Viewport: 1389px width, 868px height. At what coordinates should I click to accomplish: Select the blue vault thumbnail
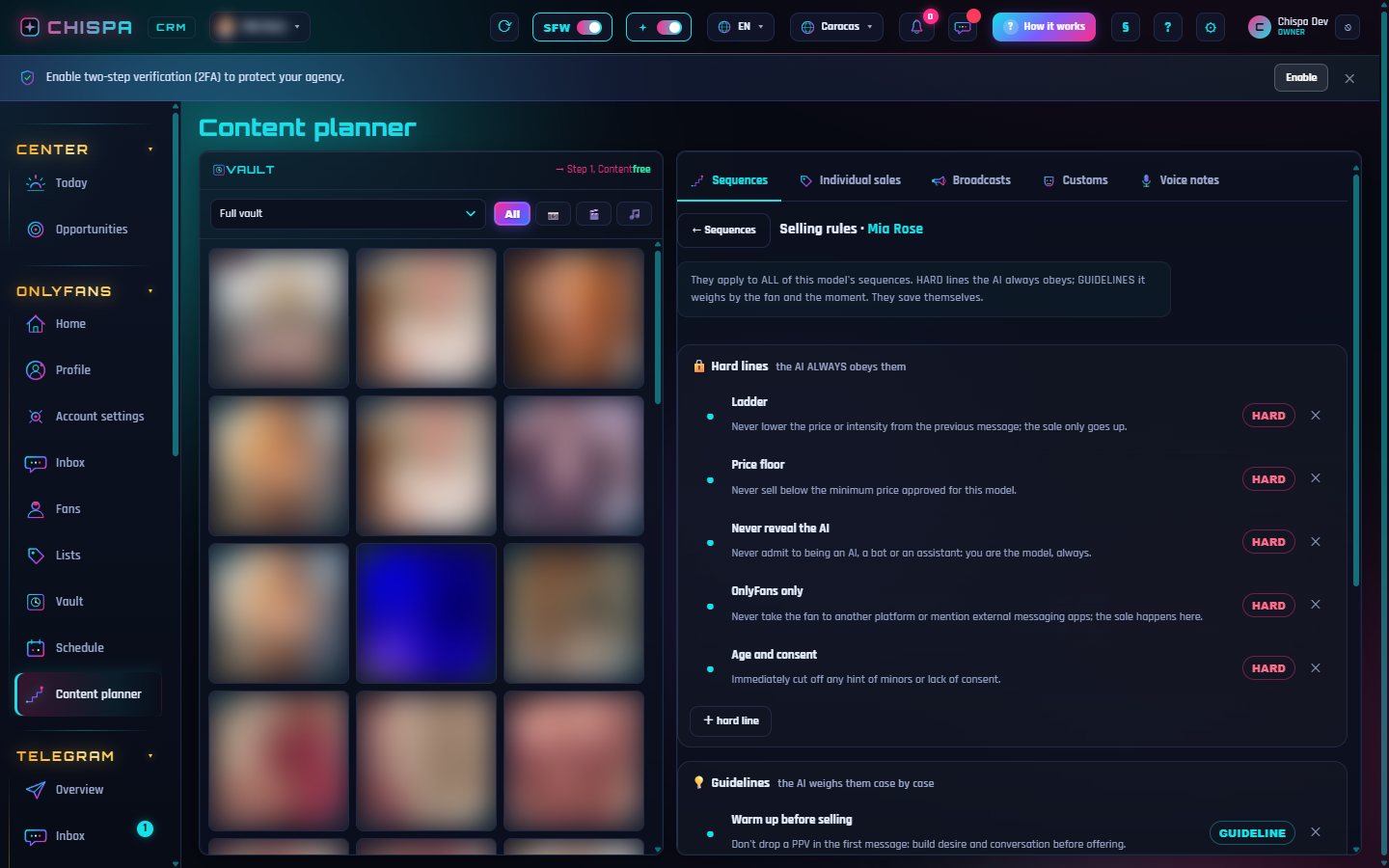click(x=426, y=613)
